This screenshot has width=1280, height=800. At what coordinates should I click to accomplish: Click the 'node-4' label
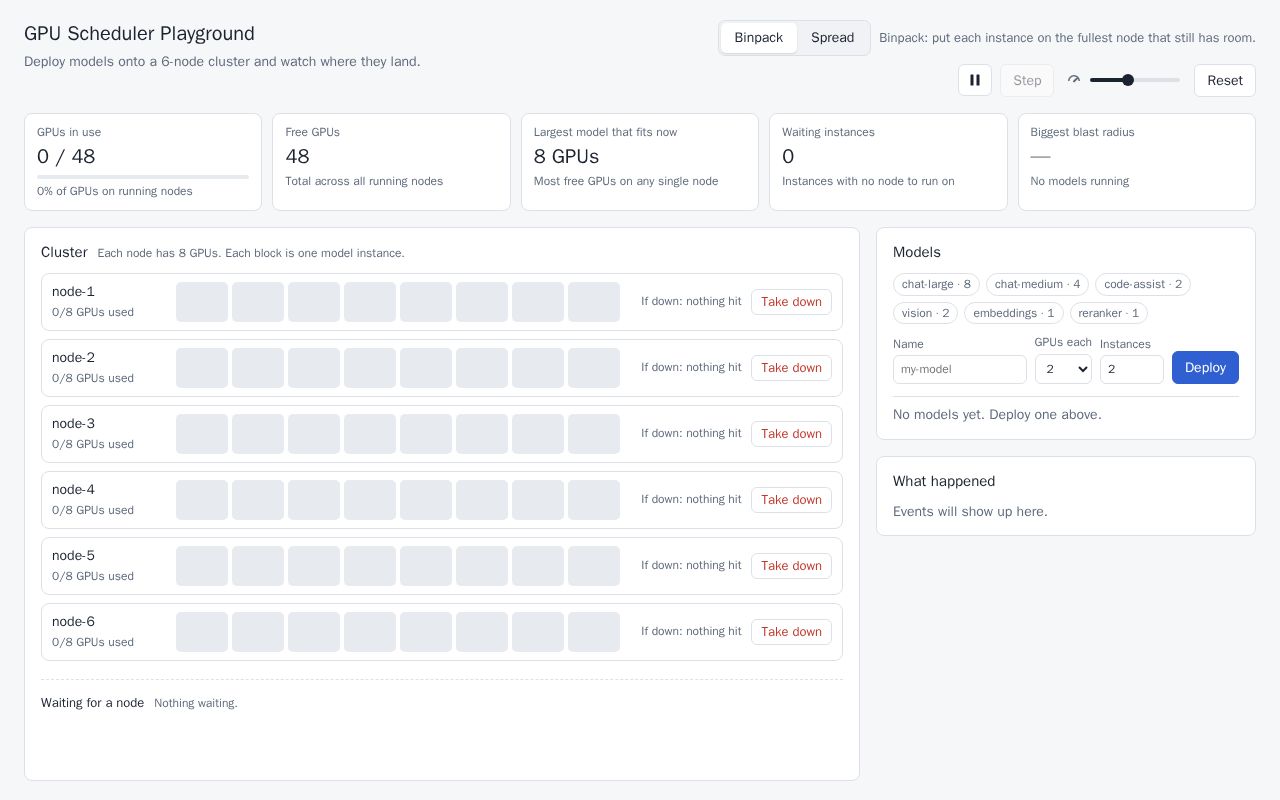click(x=73, y=490)
